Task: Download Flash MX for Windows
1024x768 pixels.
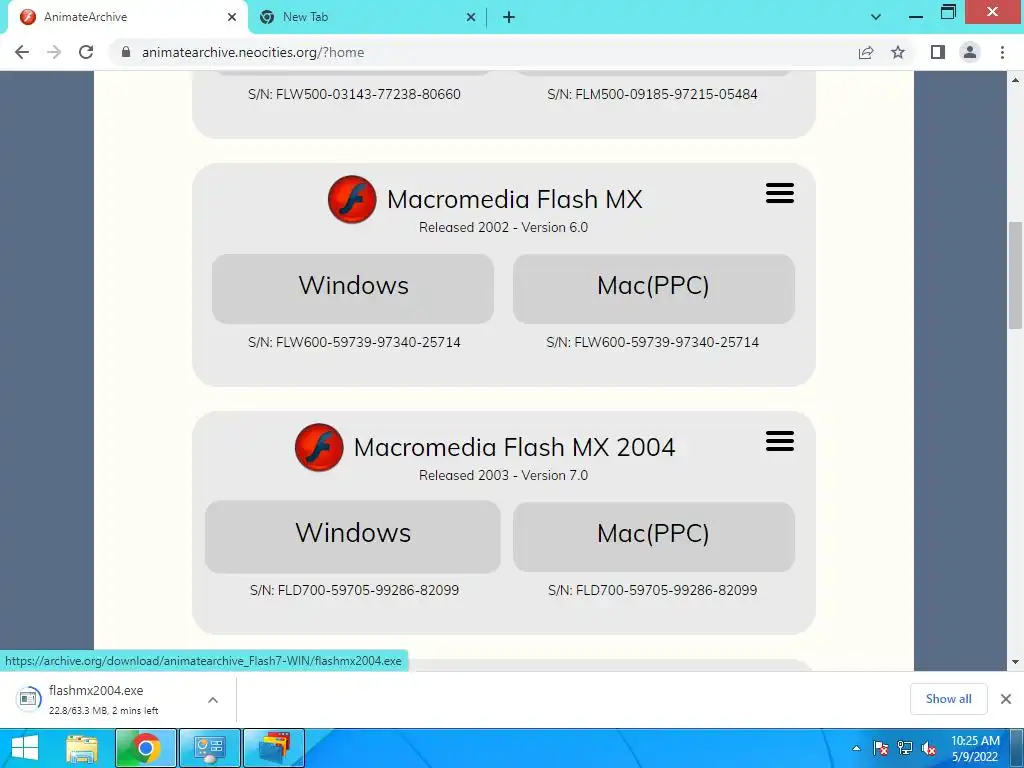Action: click(353, 289)
